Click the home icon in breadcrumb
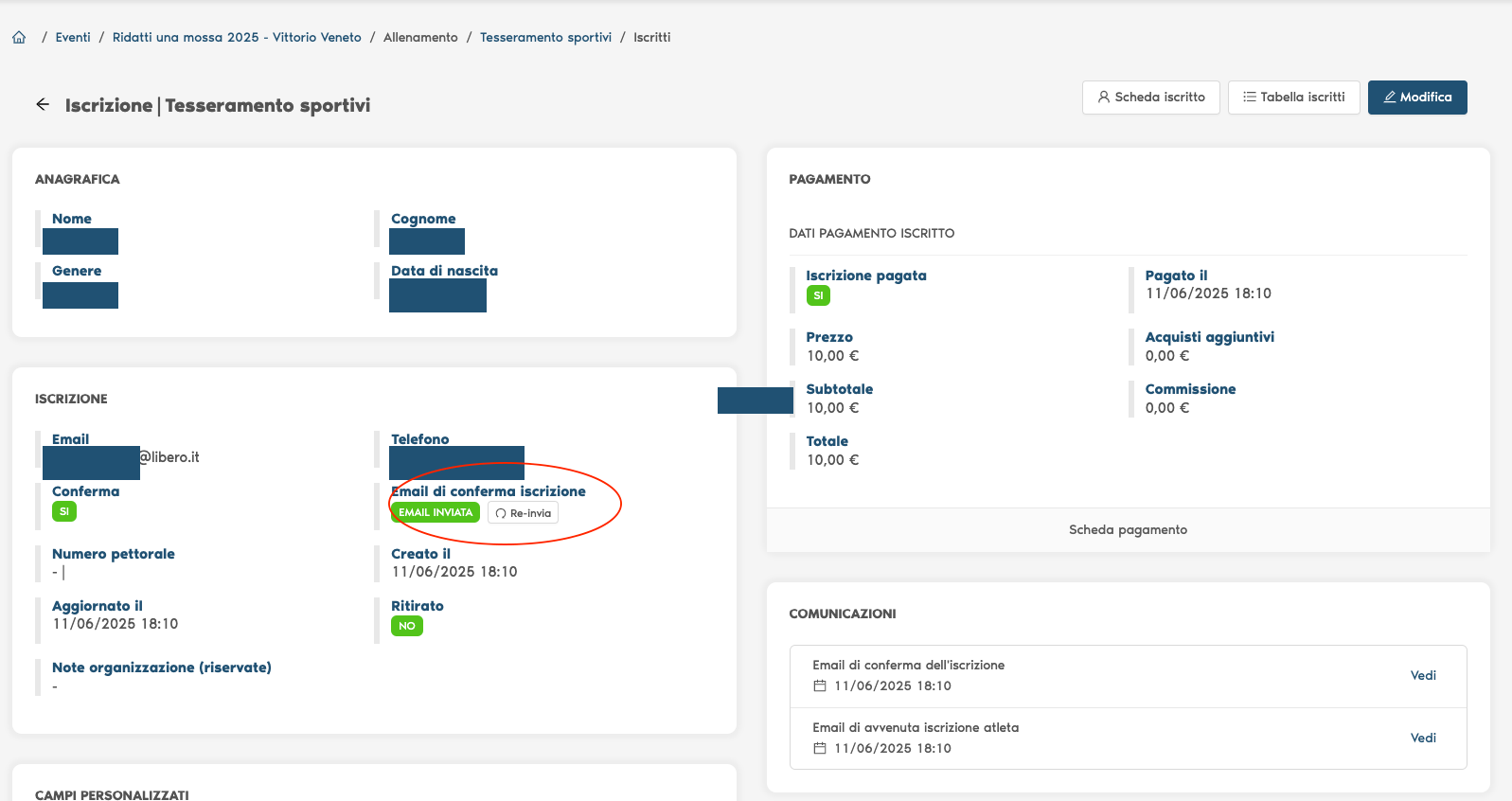This screenshot has height=801, width=1512. click(x=19, y=38)
